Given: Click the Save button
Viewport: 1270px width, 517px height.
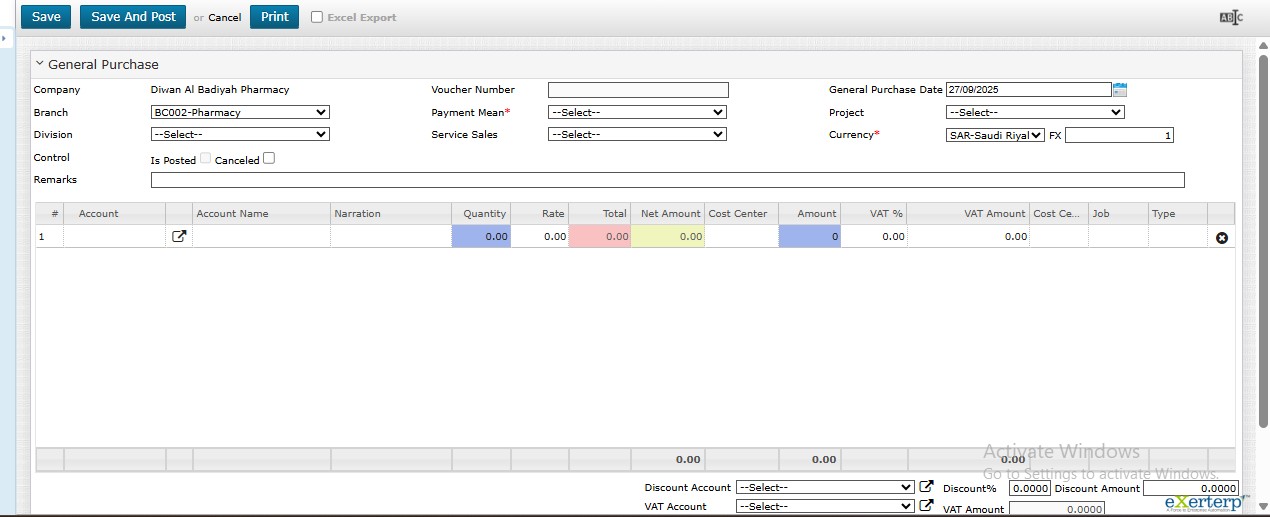Looking at the screenshot, I should coord(46,17).
